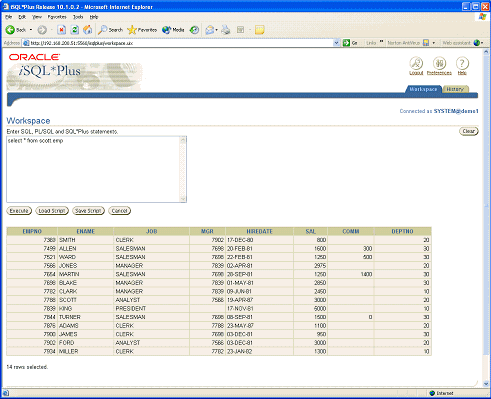Click the page icon in status bar
This screenshot has width=491, height=399.
pos(6,393)
